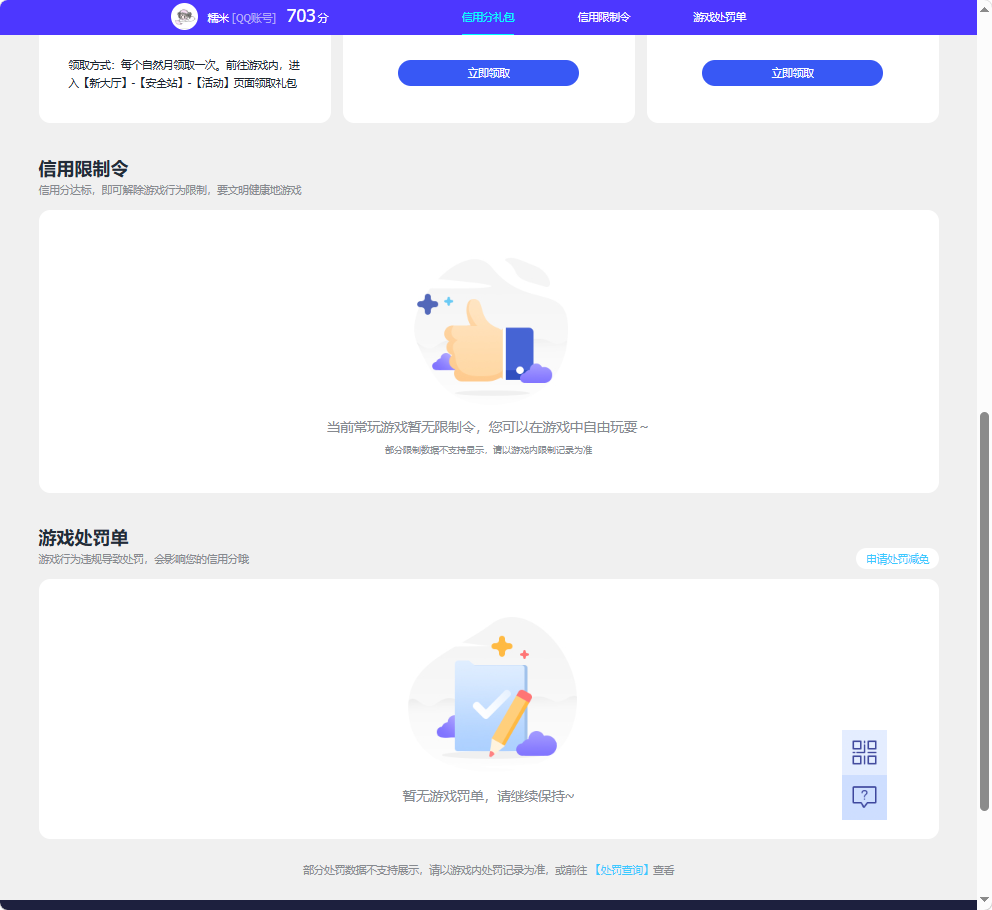
Task: Click the thumbs-up illustration
Action: click(x=490, y=327)
